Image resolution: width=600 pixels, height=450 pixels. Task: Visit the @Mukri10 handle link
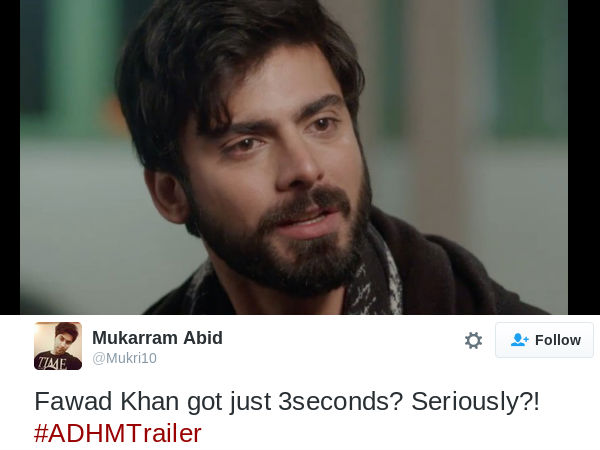coord(124,358)
